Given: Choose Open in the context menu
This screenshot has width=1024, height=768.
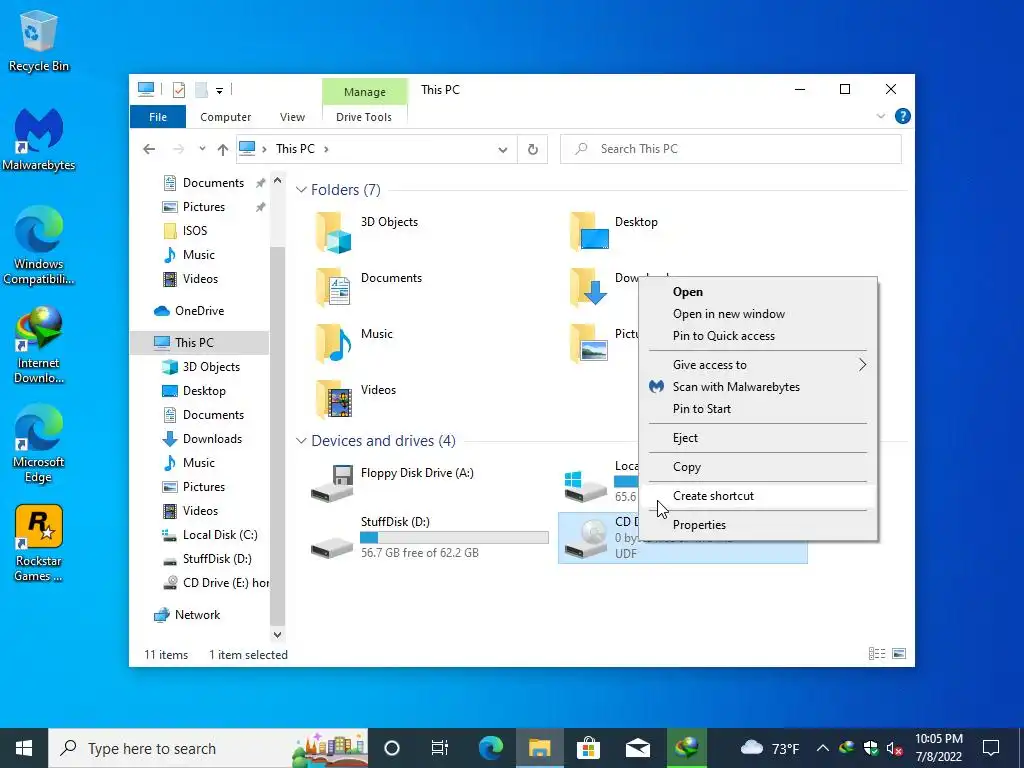Looking at the screenshot, I should [758, 292].
